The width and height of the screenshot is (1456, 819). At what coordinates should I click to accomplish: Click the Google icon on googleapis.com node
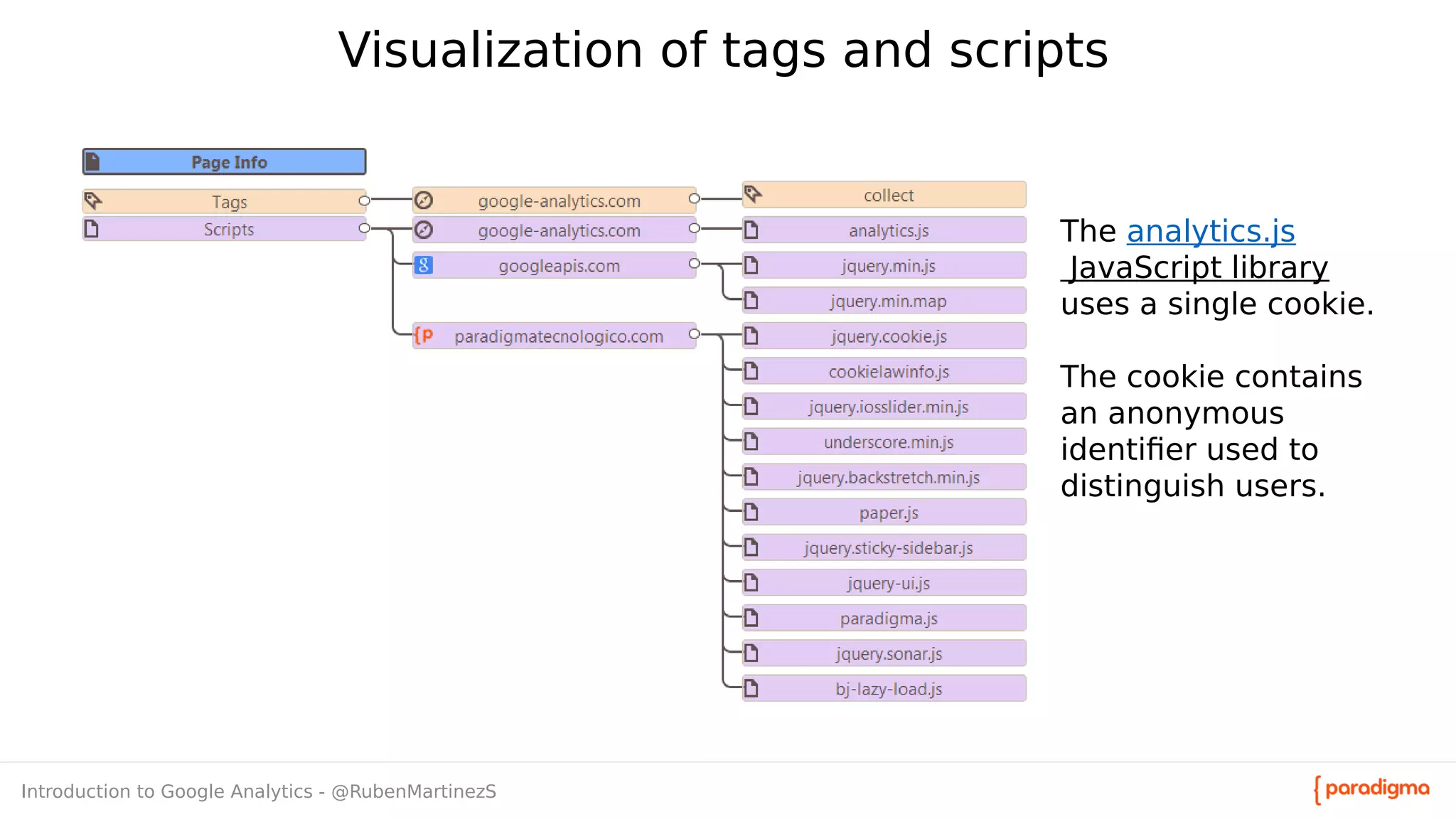click(x=424, y=265)
